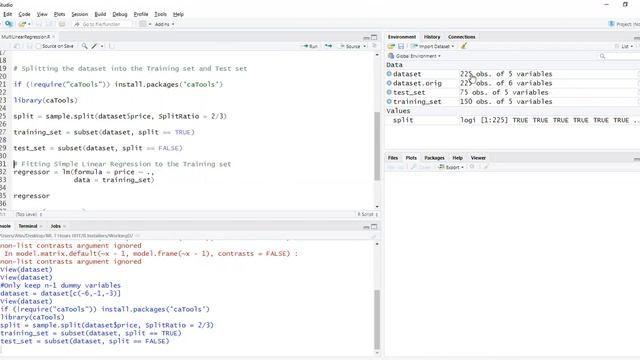Image resolution: width=640 pixels, height=360 pixels.
Task: Click the new file icon in main toolbar
Action: [8, 24]
